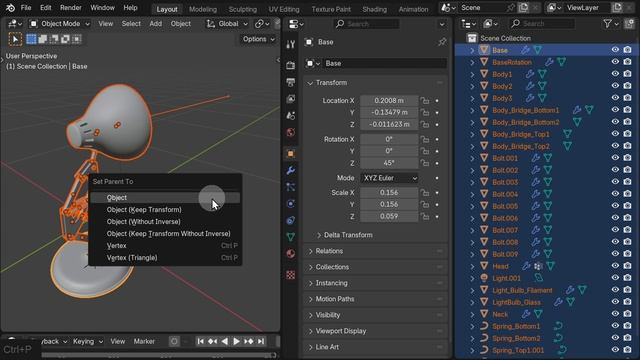Lock the Location X value
640x360 pixels.
(425, 100)
